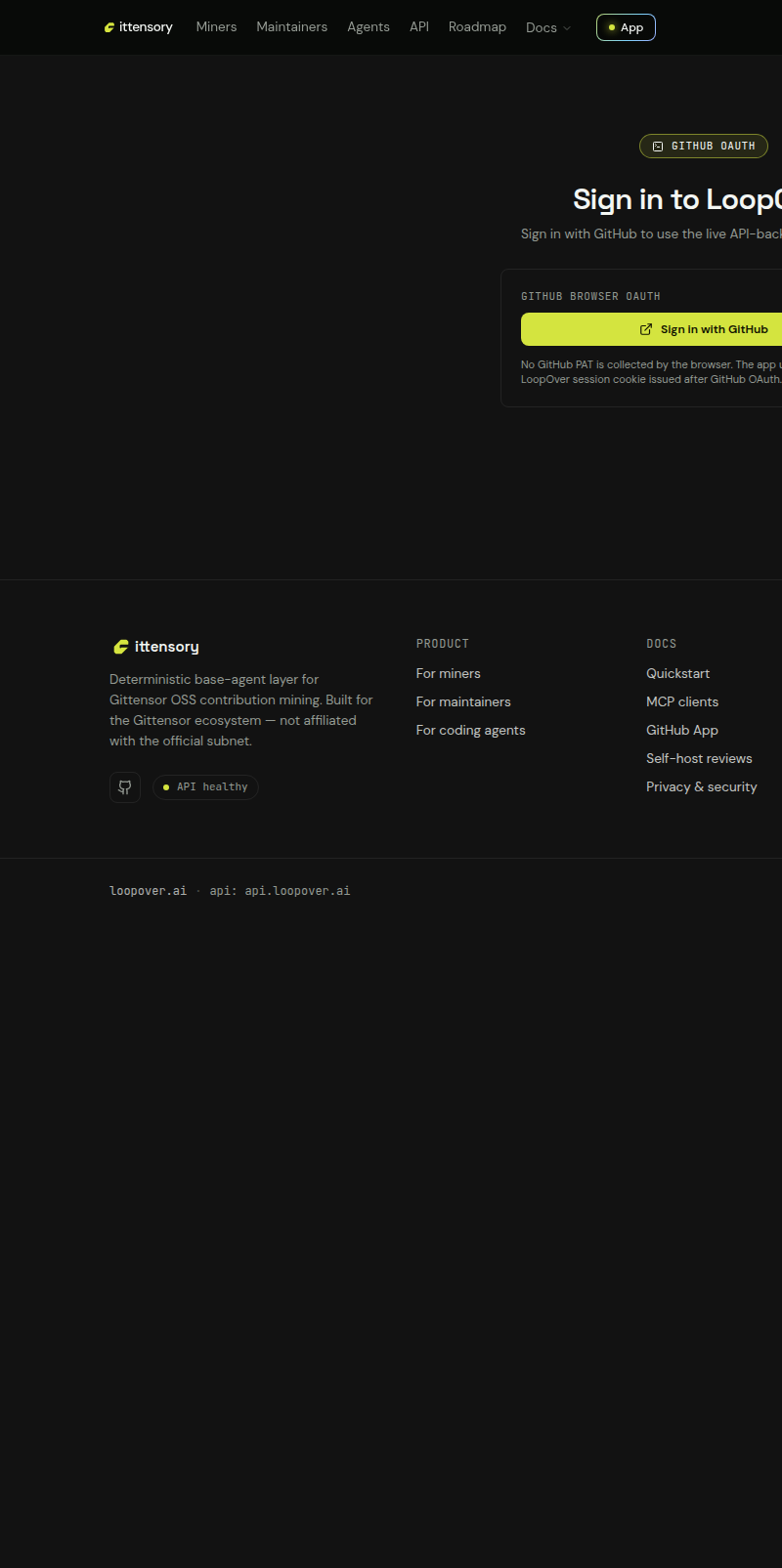
Task: Expand the Docs dropdown in the top nav
Action: click(548, 27)
